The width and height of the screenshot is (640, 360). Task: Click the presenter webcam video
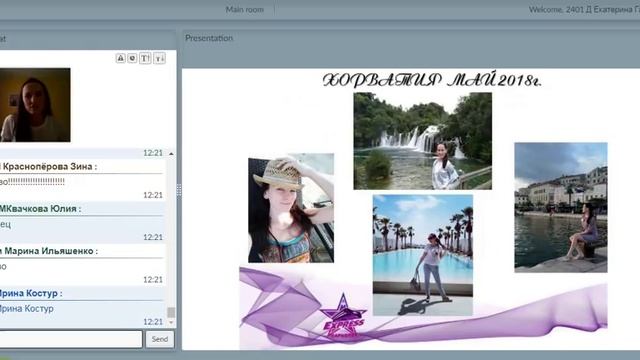tap(35, 105)
